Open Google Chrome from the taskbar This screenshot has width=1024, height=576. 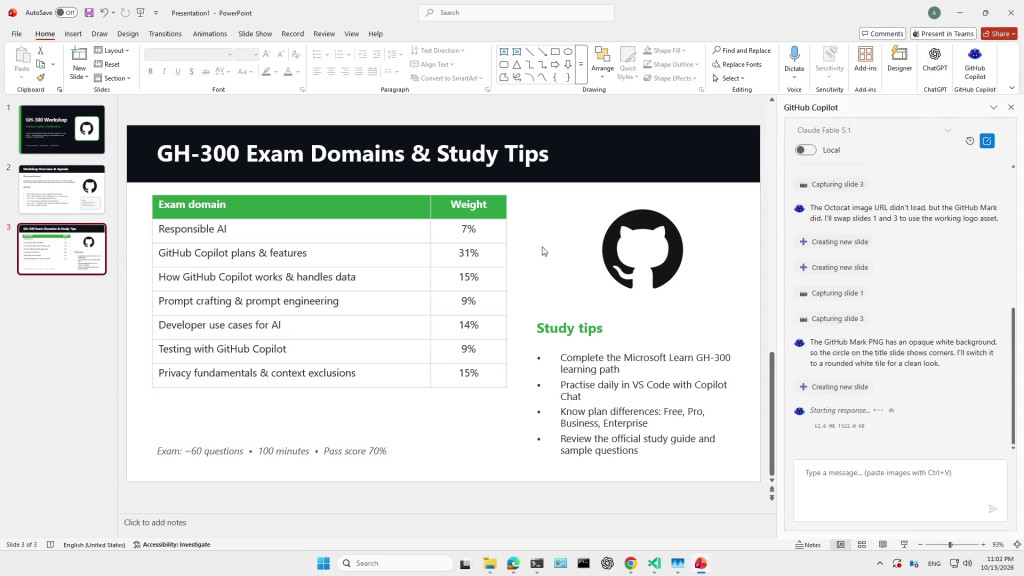tap(630, 563)
